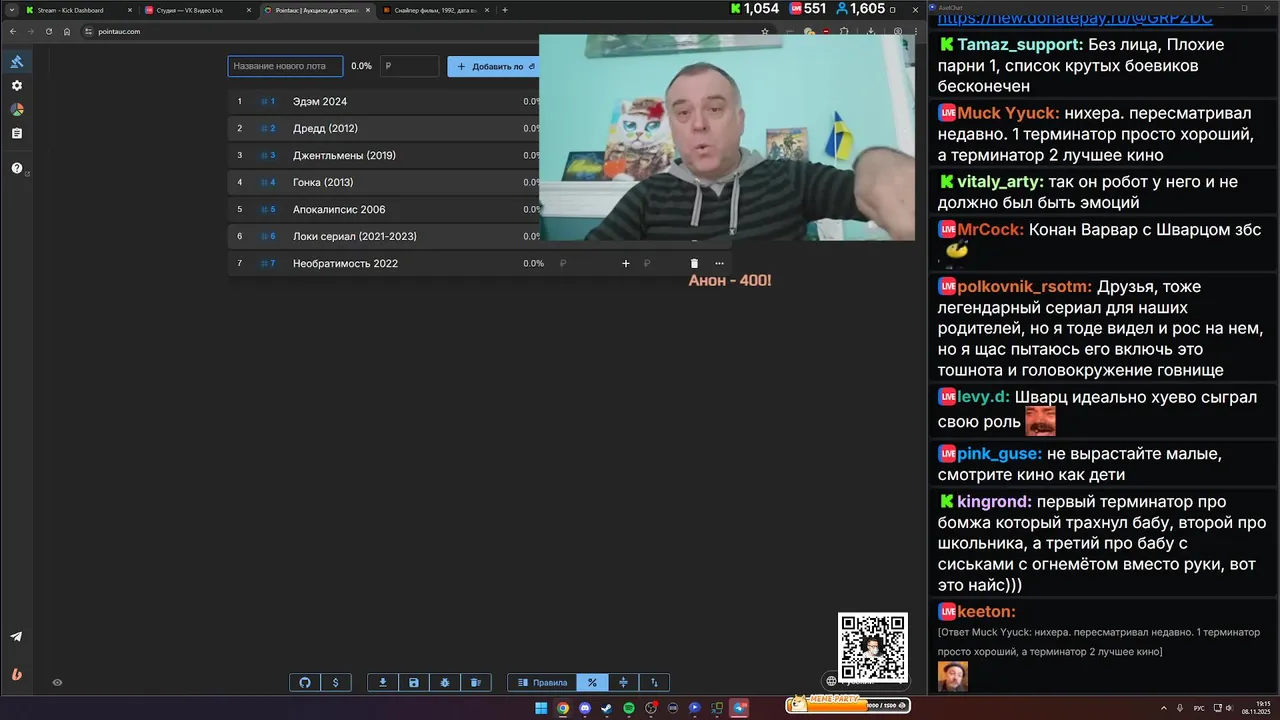Image resolution: width=1280 pixels, height=720 pixels.
Task: Focus the new lot ruble amount field
Action: coord(409,66)
